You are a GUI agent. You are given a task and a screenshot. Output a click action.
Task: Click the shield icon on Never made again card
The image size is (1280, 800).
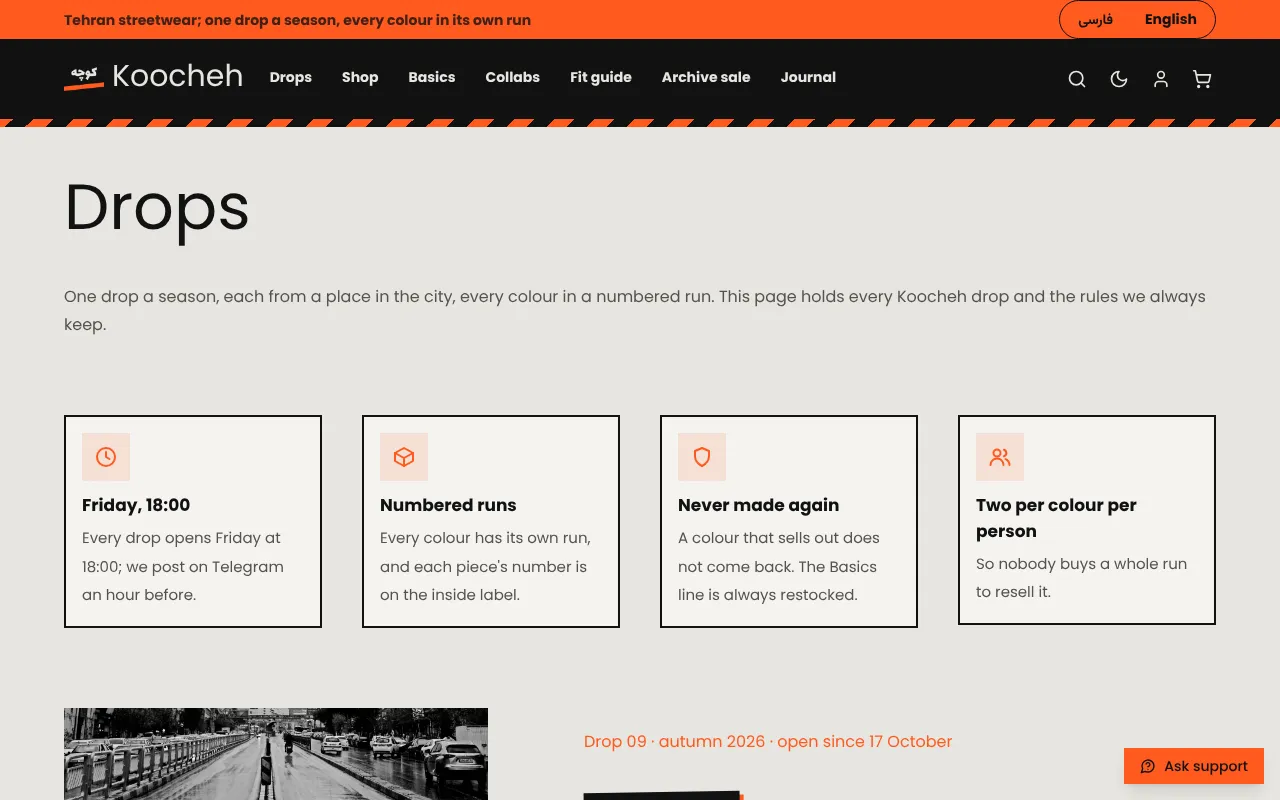(x=702, y=457)
